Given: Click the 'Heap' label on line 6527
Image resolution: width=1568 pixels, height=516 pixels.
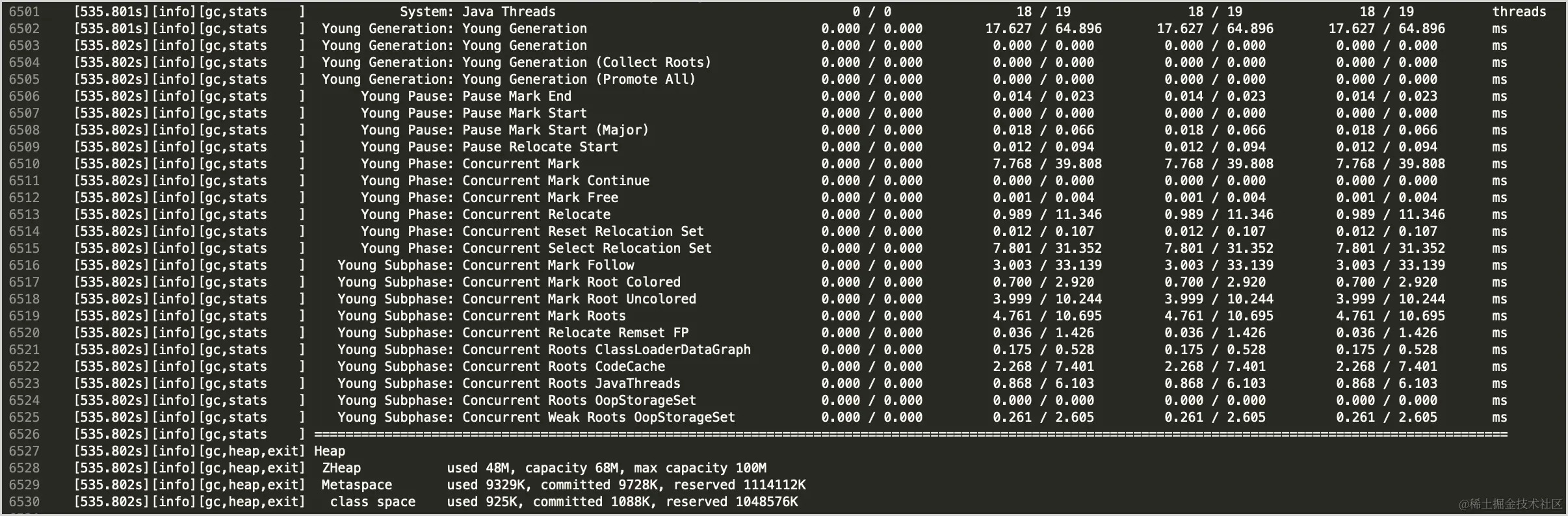Looking at the screenshot, I should point(330,451).
